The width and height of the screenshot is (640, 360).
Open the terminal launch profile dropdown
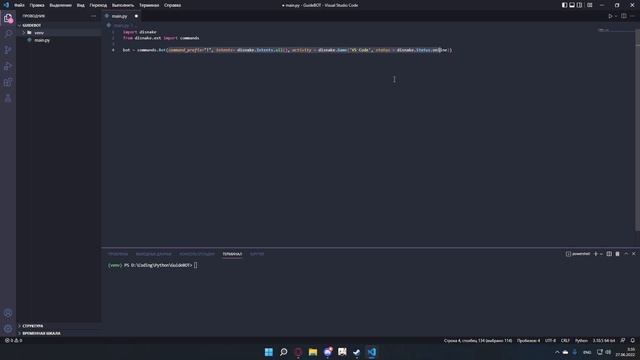coord(601,254)
